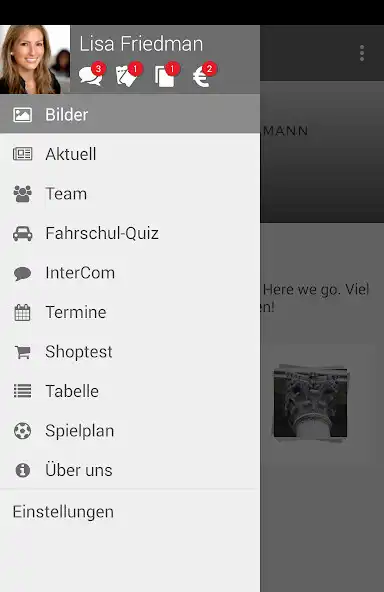The image size is (384, 592).
Task: Tap Lisa Friedman's profile photo
Action: pyautogui.click(x=35, y=59)
